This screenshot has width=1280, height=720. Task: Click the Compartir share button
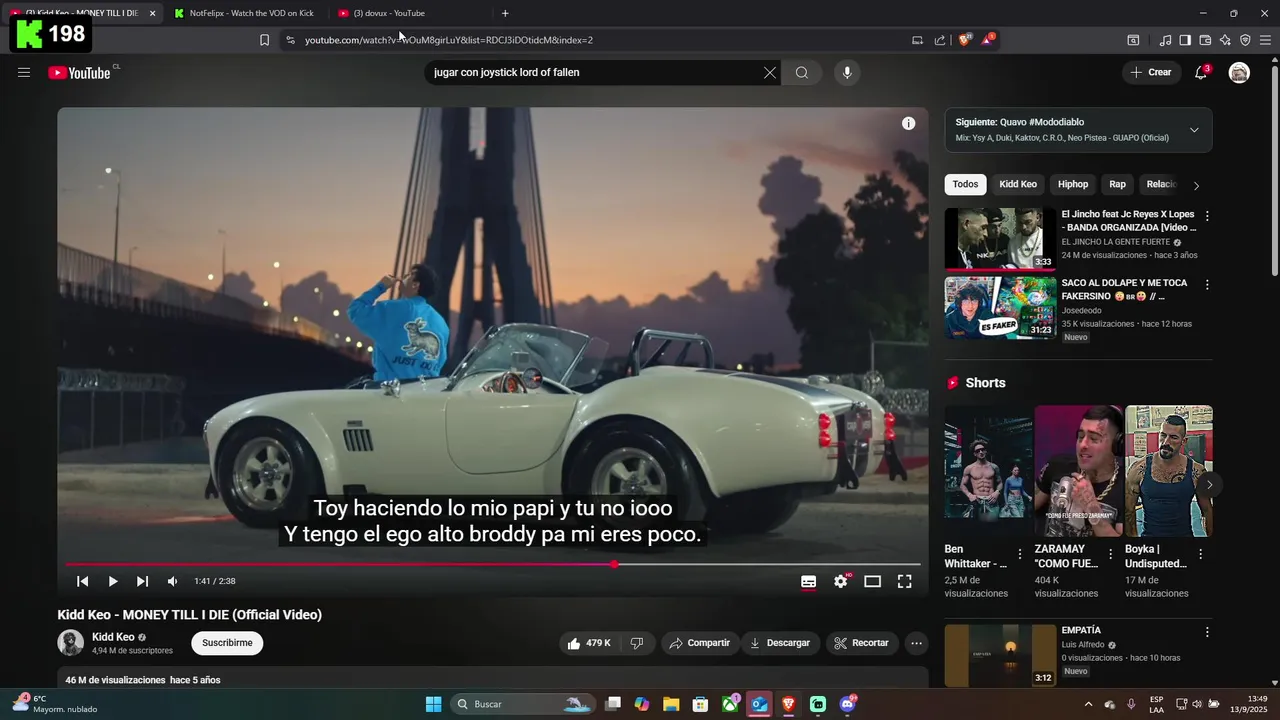(x=700, y=643)
